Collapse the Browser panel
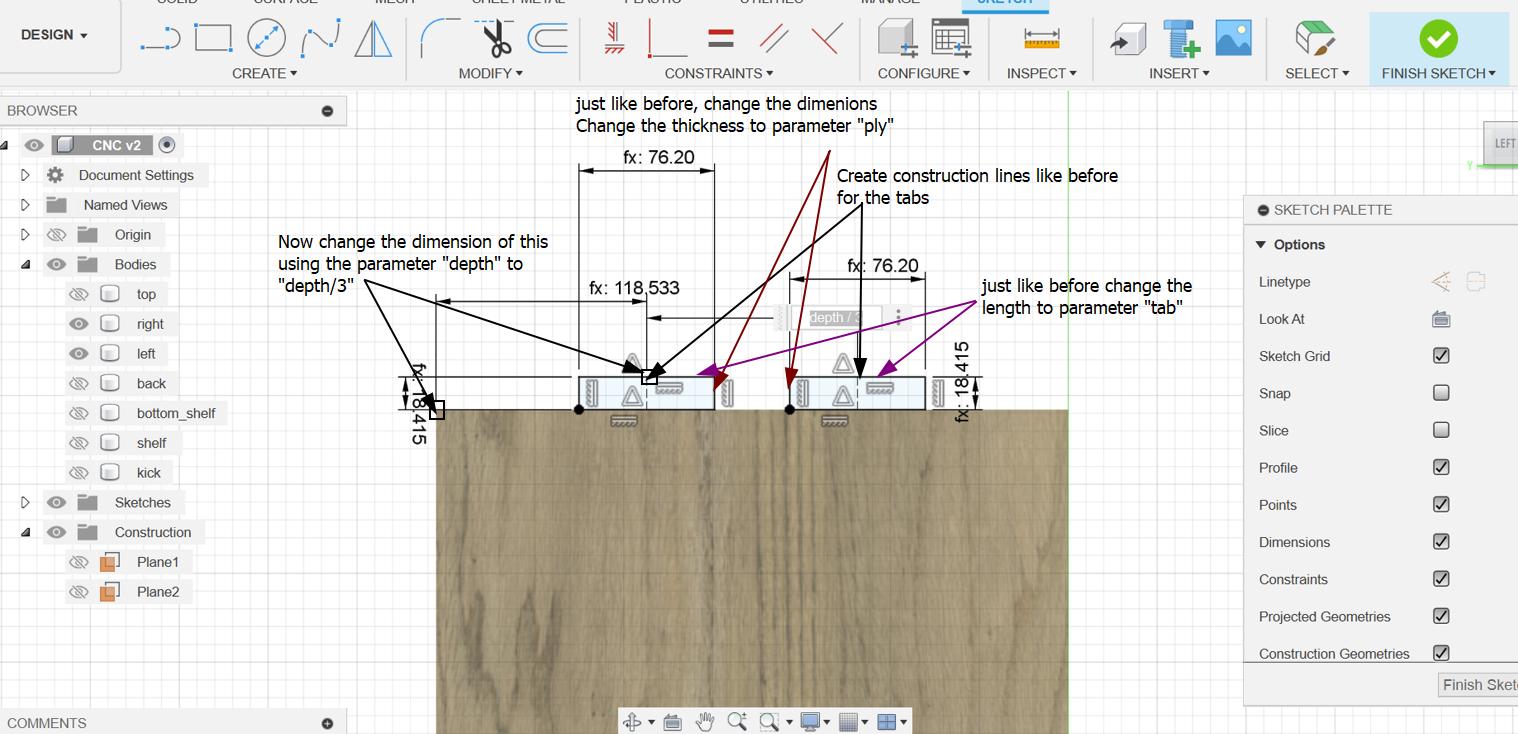Screen dimensions: 1518x734 (x=327, y=111)
